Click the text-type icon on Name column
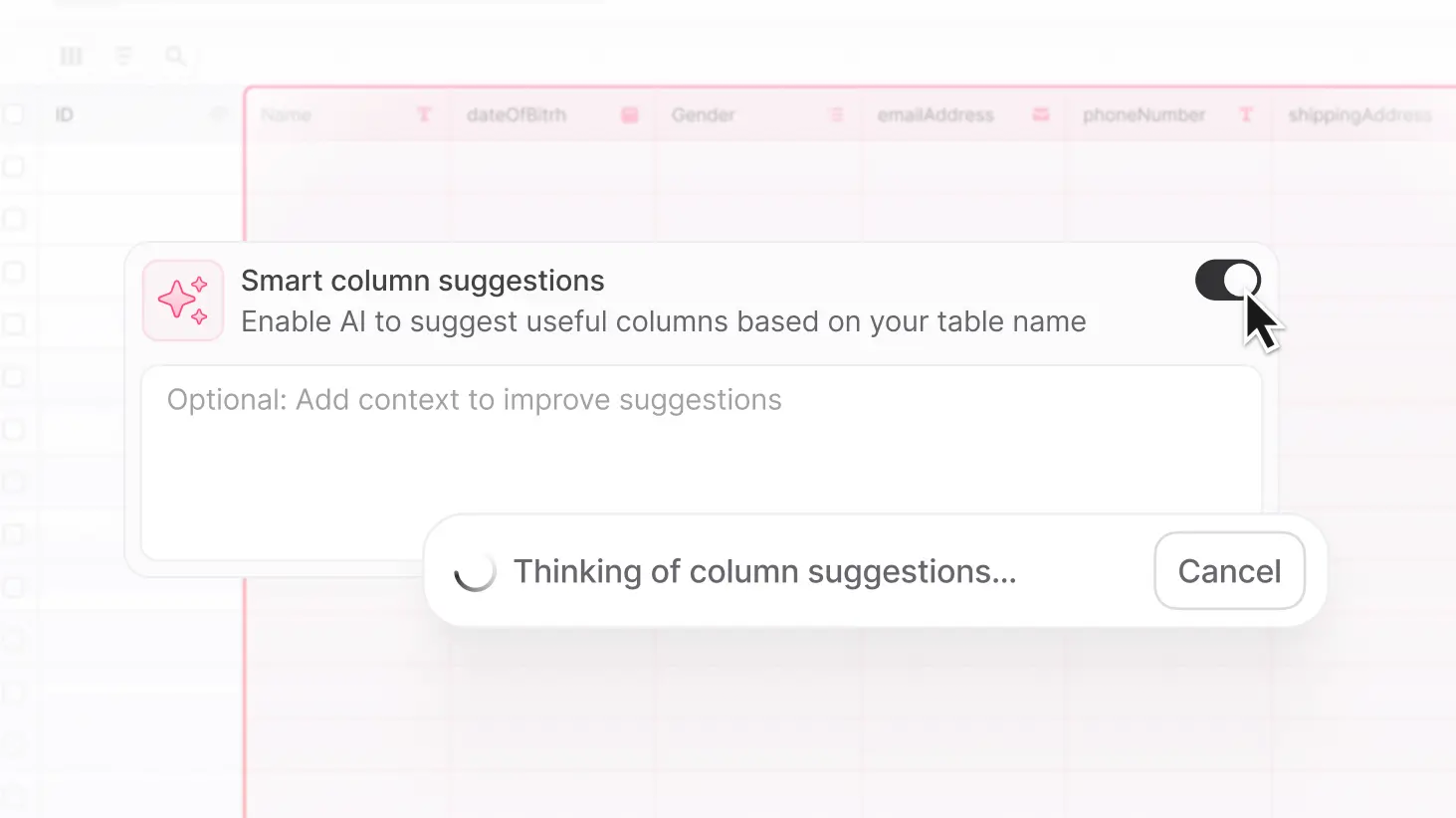This screenshot has width=1456, height=818. point(425,114)
